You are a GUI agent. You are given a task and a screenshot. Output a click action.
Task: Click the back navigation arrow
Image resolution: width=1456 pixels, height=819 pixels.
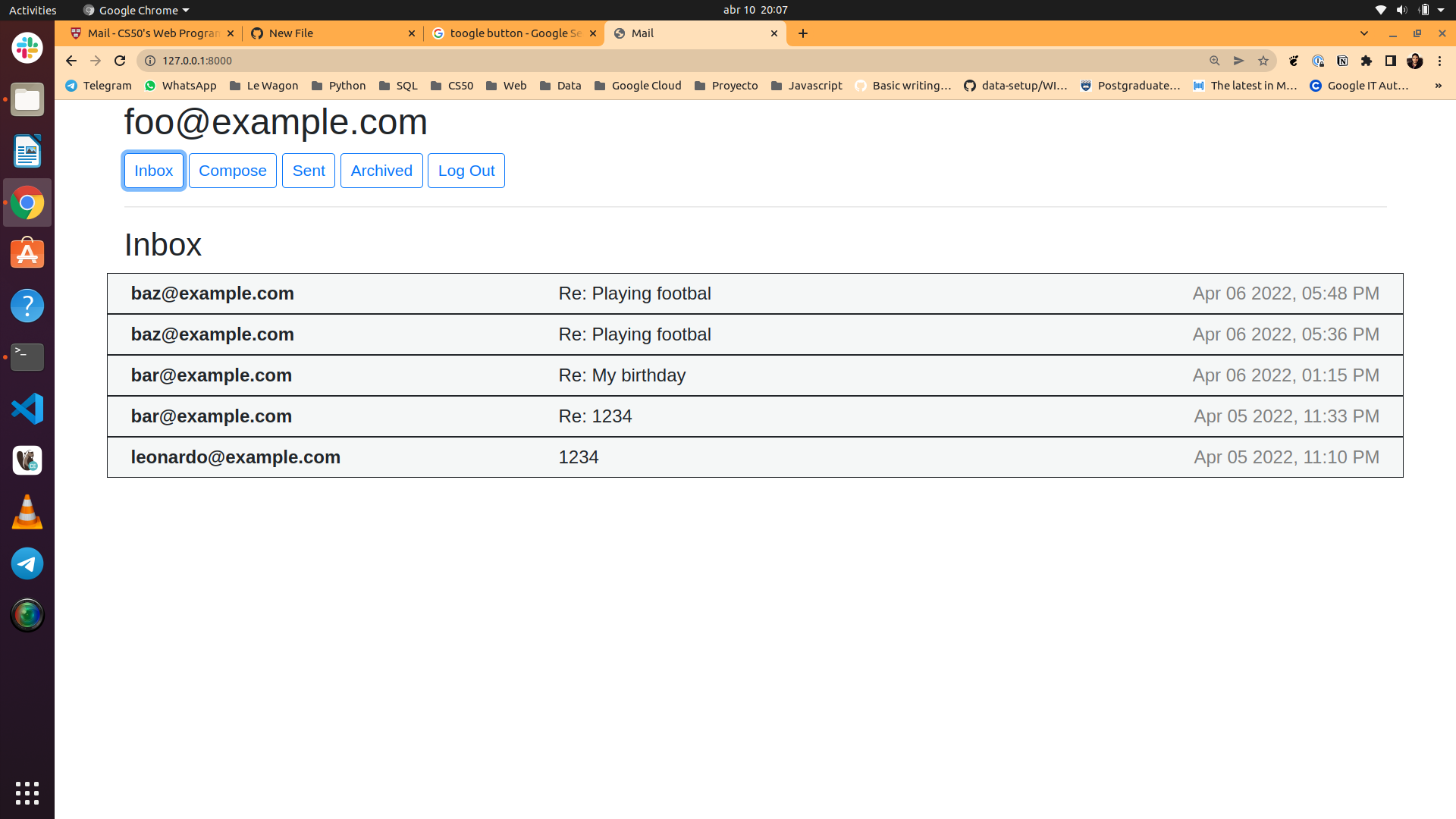71,61
